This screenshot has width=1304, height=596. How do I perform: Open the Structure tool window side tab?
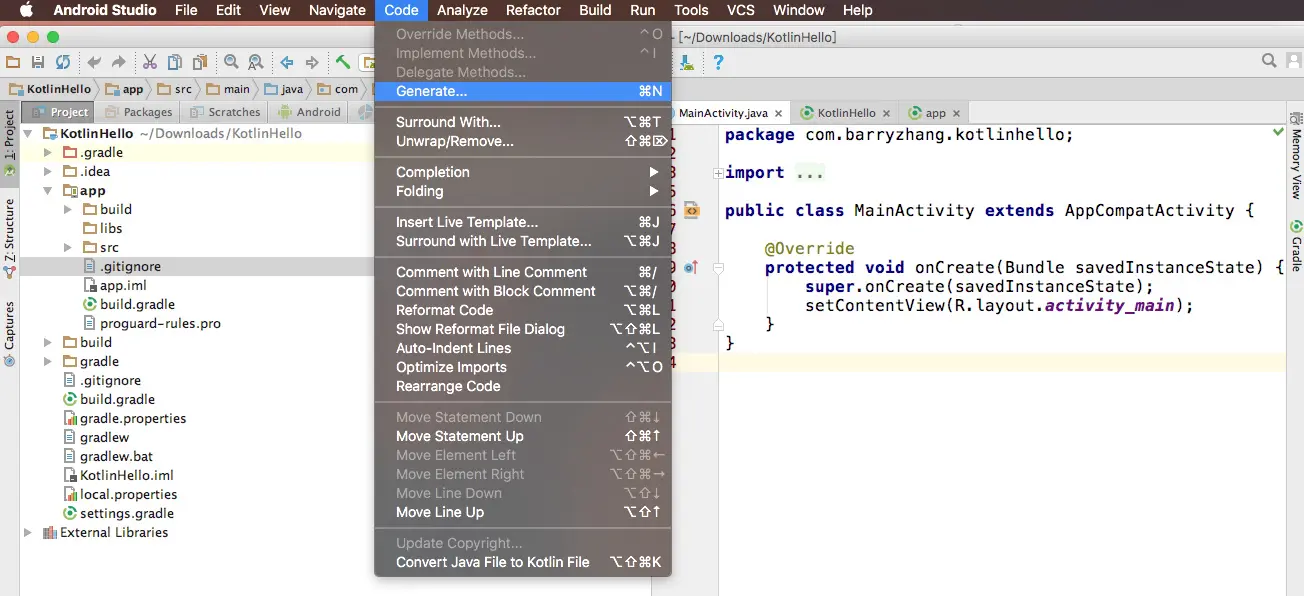tap(9, 238)
